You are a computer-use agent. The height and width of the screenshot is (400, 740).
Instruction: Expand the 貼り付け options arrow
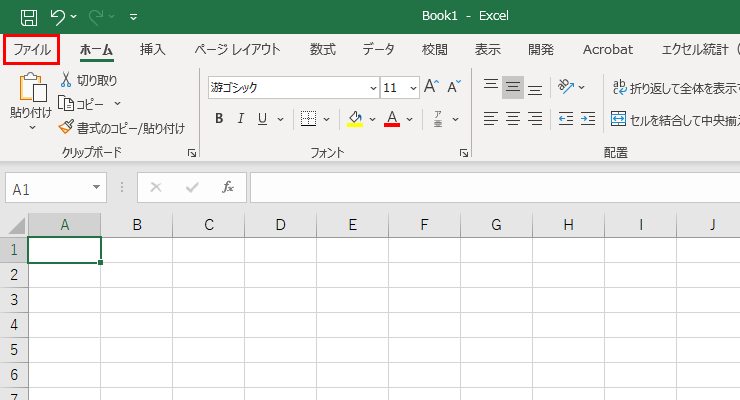32,127
